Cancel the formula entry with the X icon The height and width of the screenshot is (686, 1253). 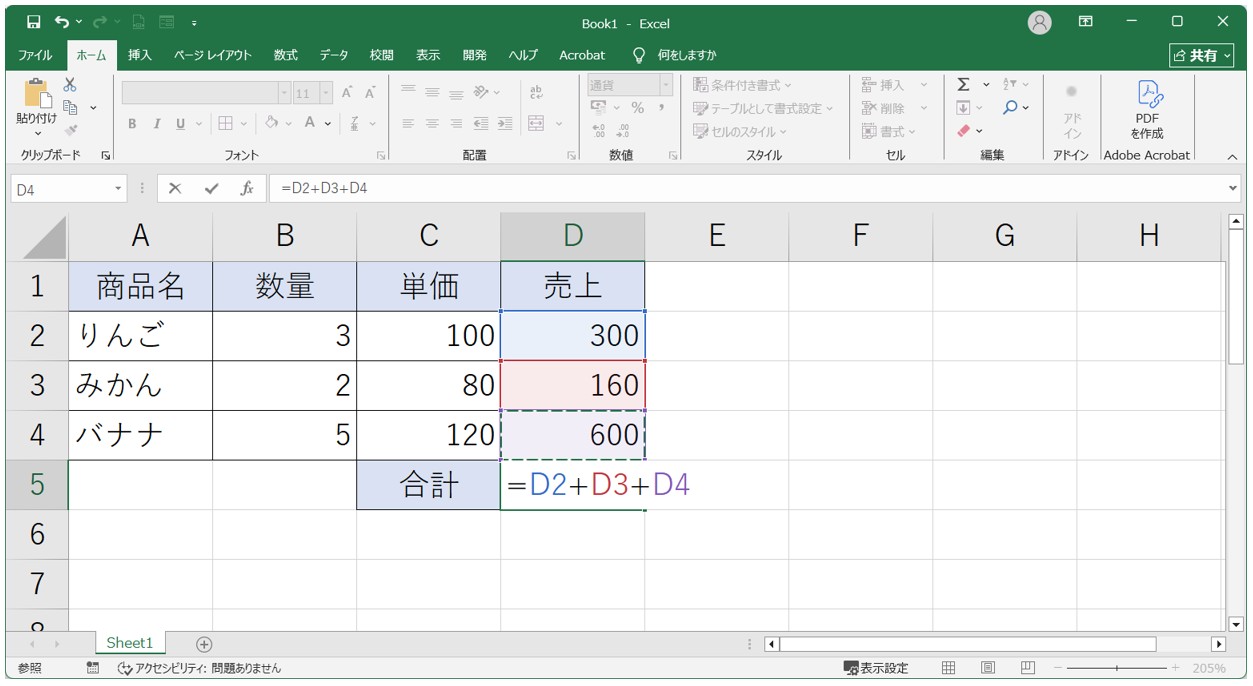point(175,188)
